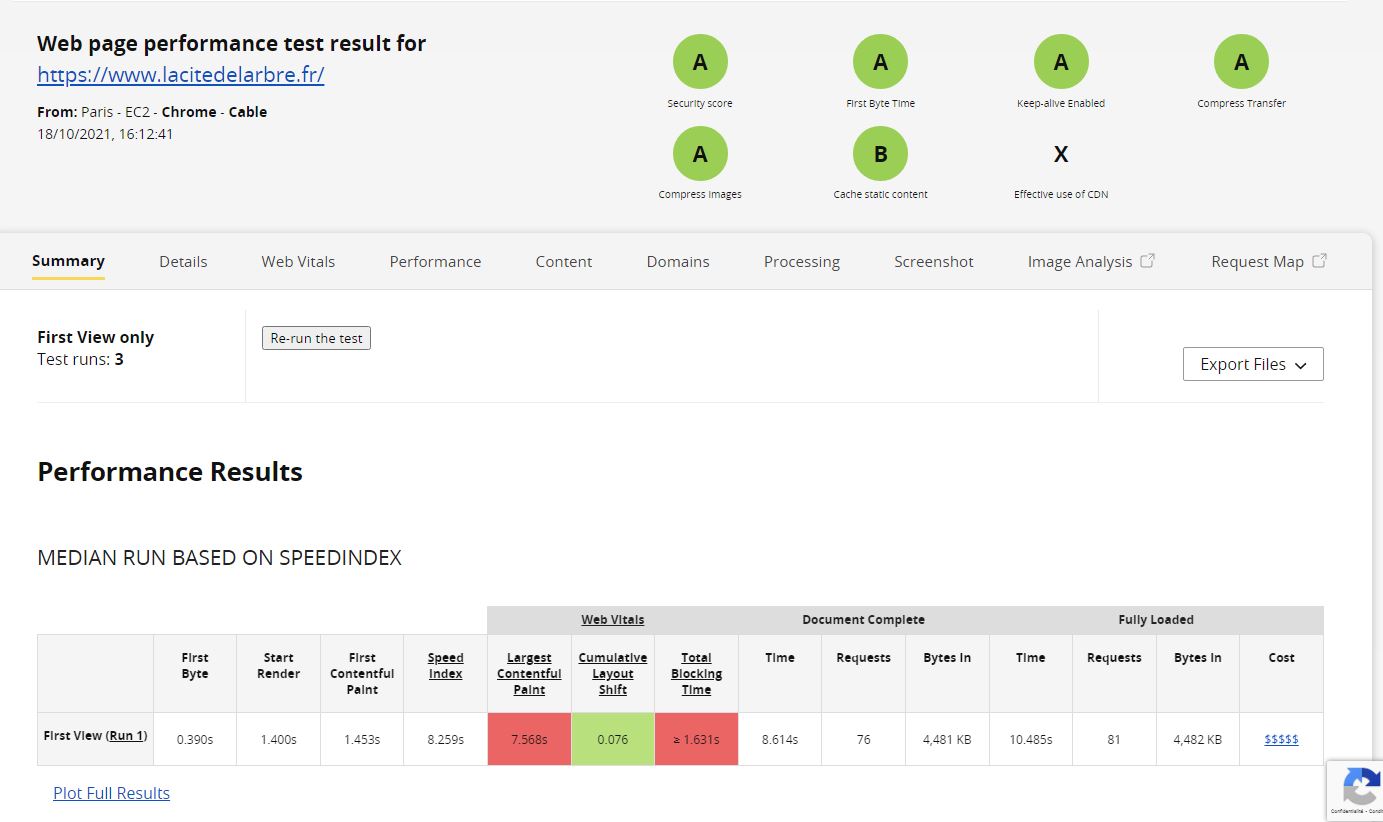Image resolution: width=1383 pixels, height=822 pixels.
Task: Click the 4,481 KB bytes in value
Action: 947,740
